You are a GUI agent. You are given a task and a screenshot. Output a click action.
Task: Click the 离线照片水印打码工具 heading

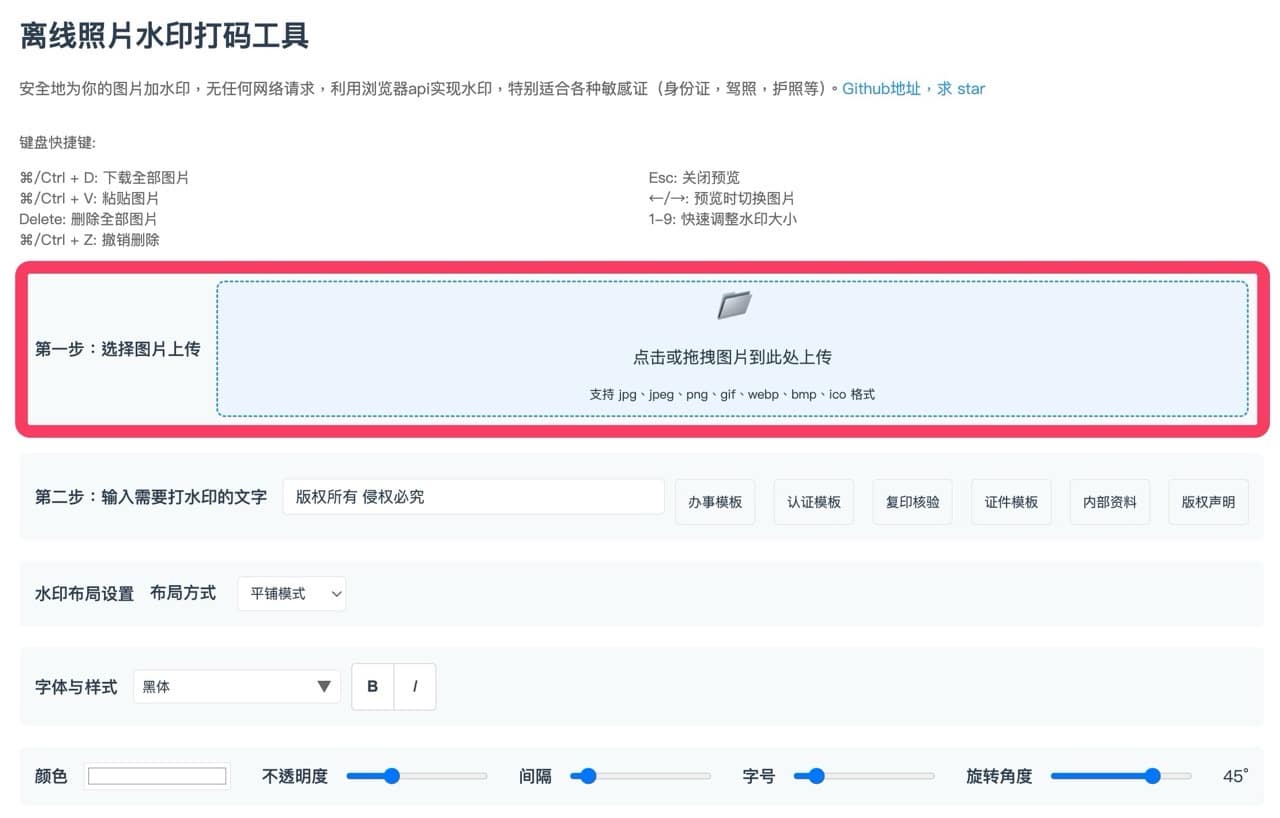click(164, 36)
